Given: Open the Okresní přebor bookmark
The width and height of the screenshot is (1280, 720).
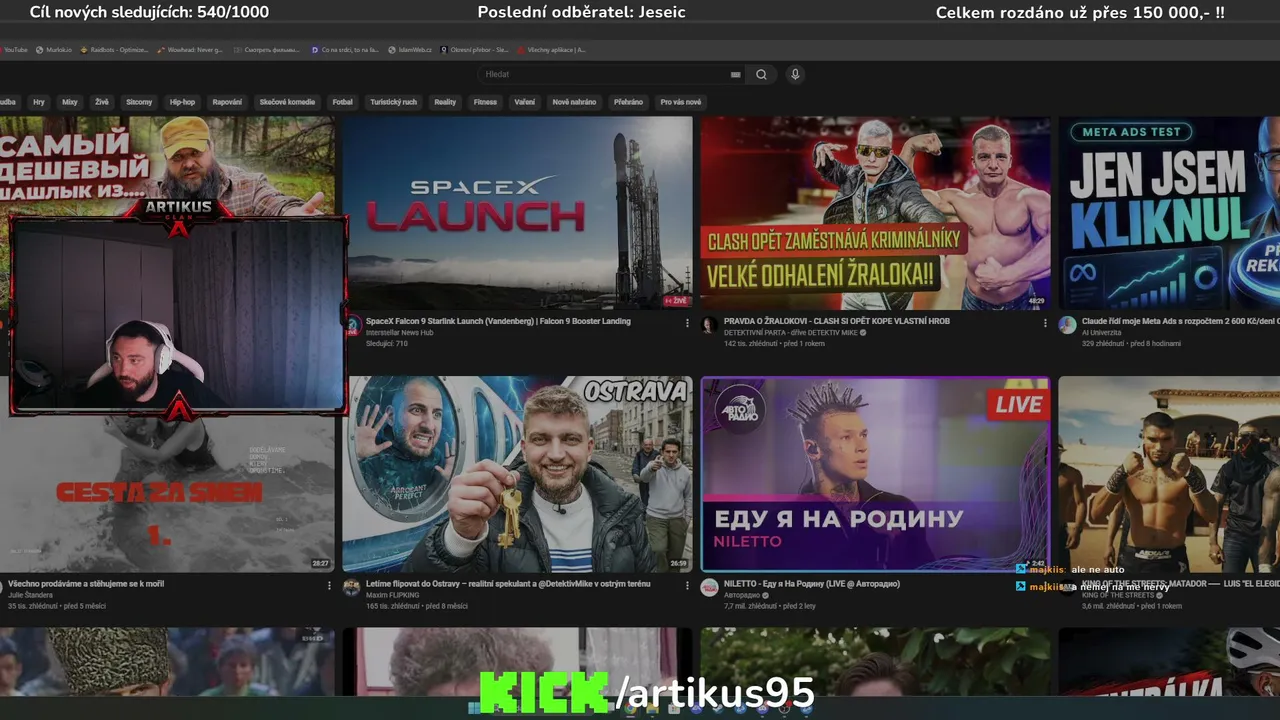Looking at the screenshot, I should pos(476,49).
